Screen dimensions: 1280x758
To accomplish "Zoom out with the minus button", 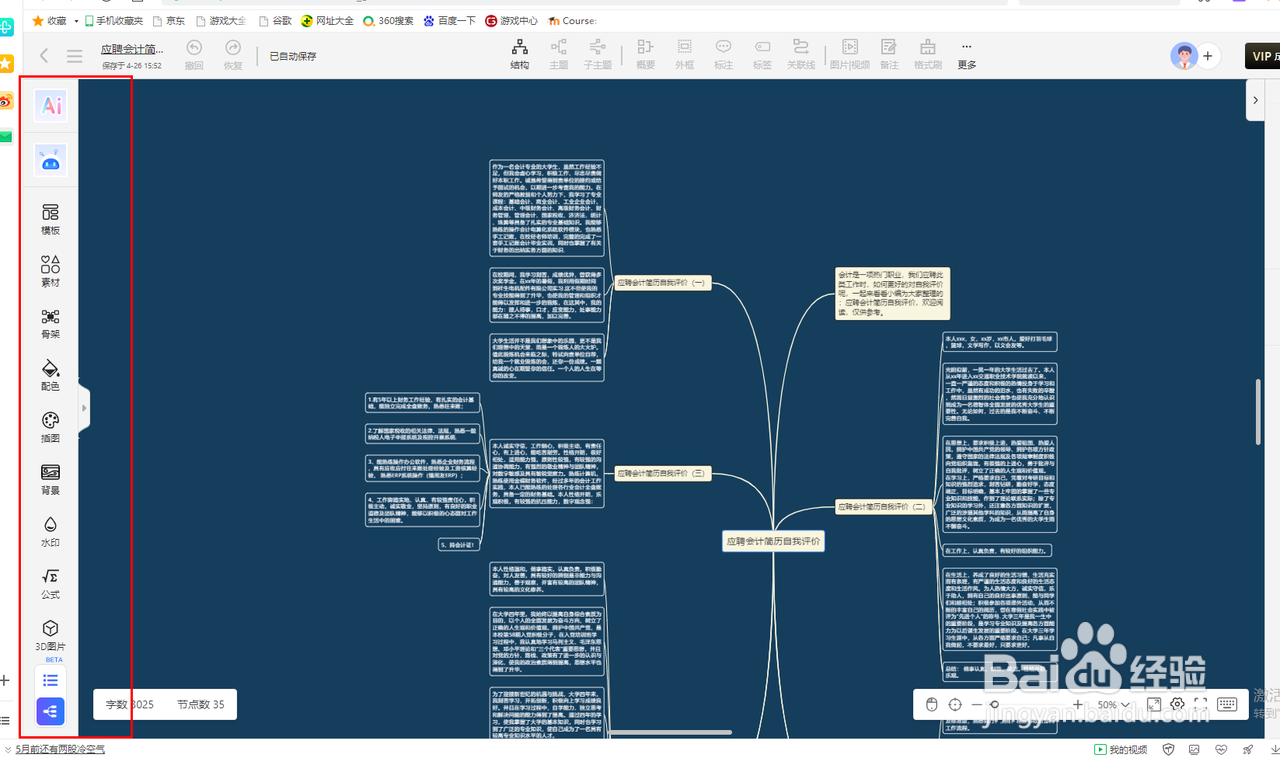I will [x=977, y=705].
